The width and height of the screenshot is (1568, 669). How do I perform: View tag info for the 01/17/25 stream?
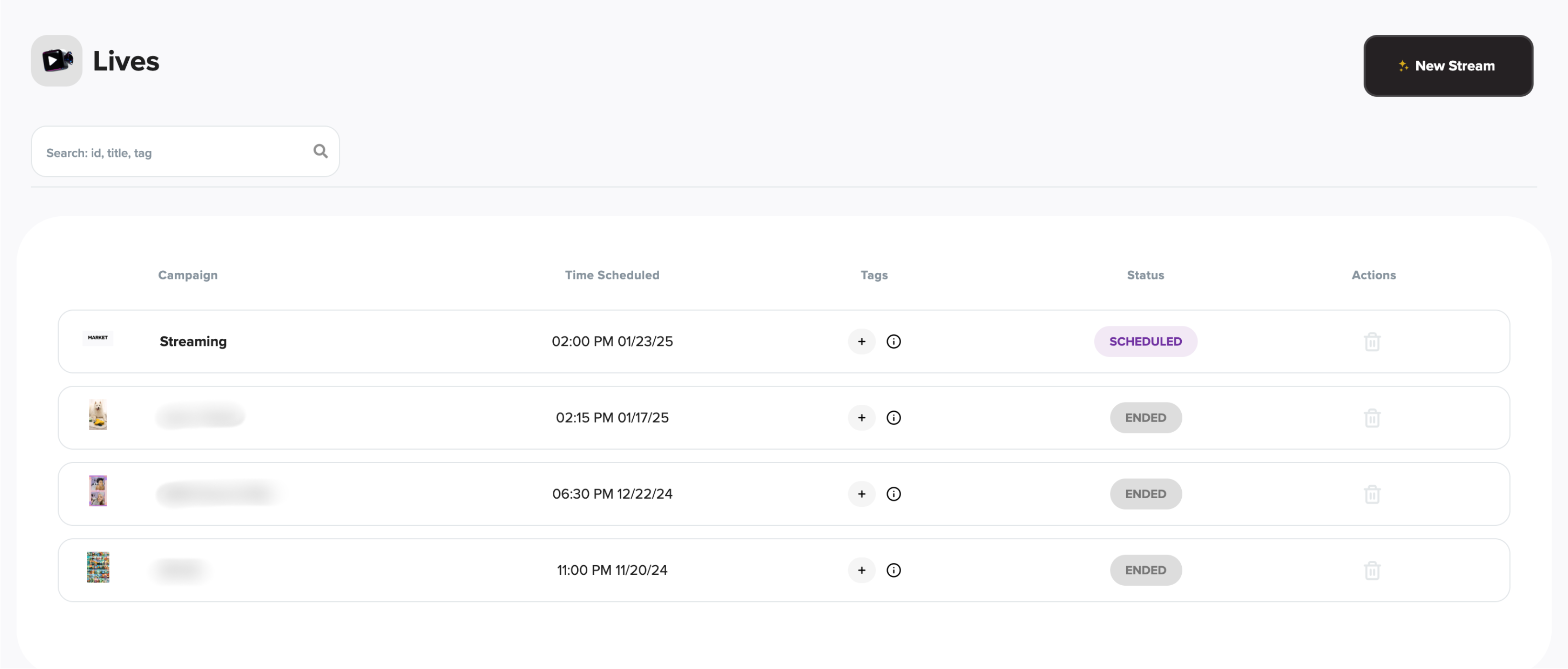[x=893, y=418]
